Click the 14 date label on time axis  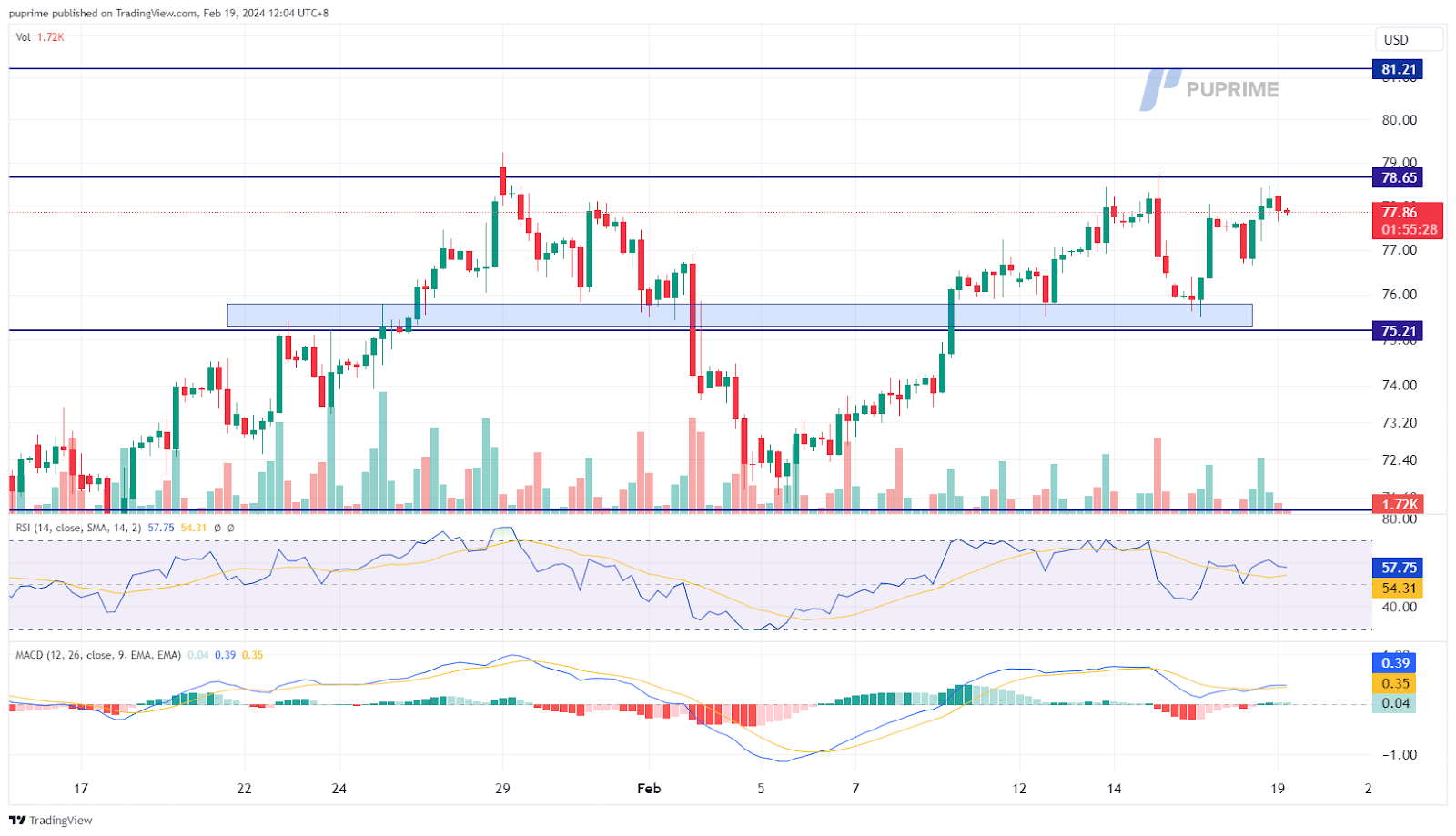[1114, 788]
